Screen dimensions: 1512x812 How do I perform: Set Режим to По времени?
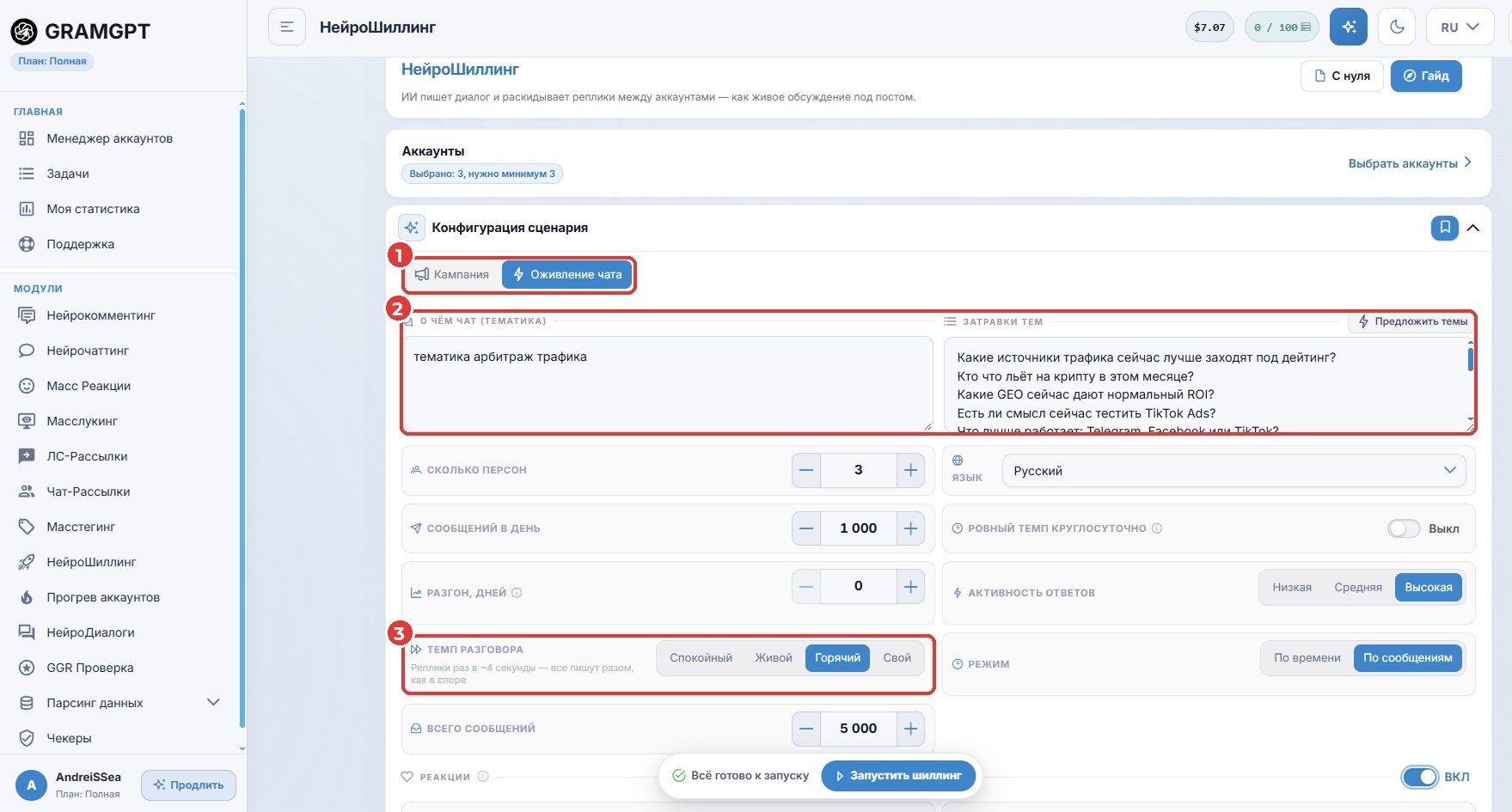[1307, 658]
